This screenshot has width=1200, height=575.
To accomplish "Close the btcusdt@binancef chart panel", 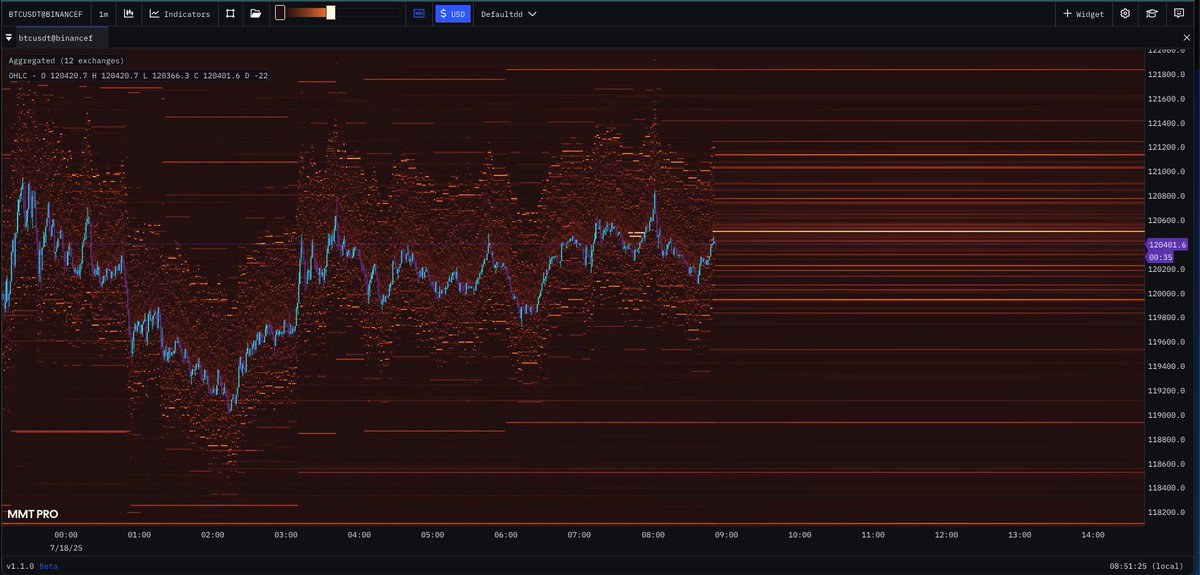I will coord(1188,38).
